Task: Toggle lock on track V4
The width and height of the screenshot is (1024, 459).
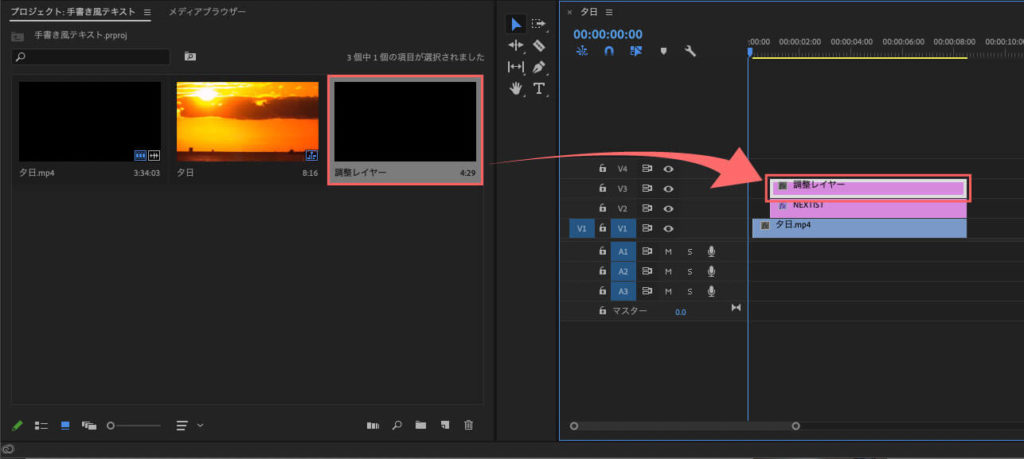Action: coord(603,168)
